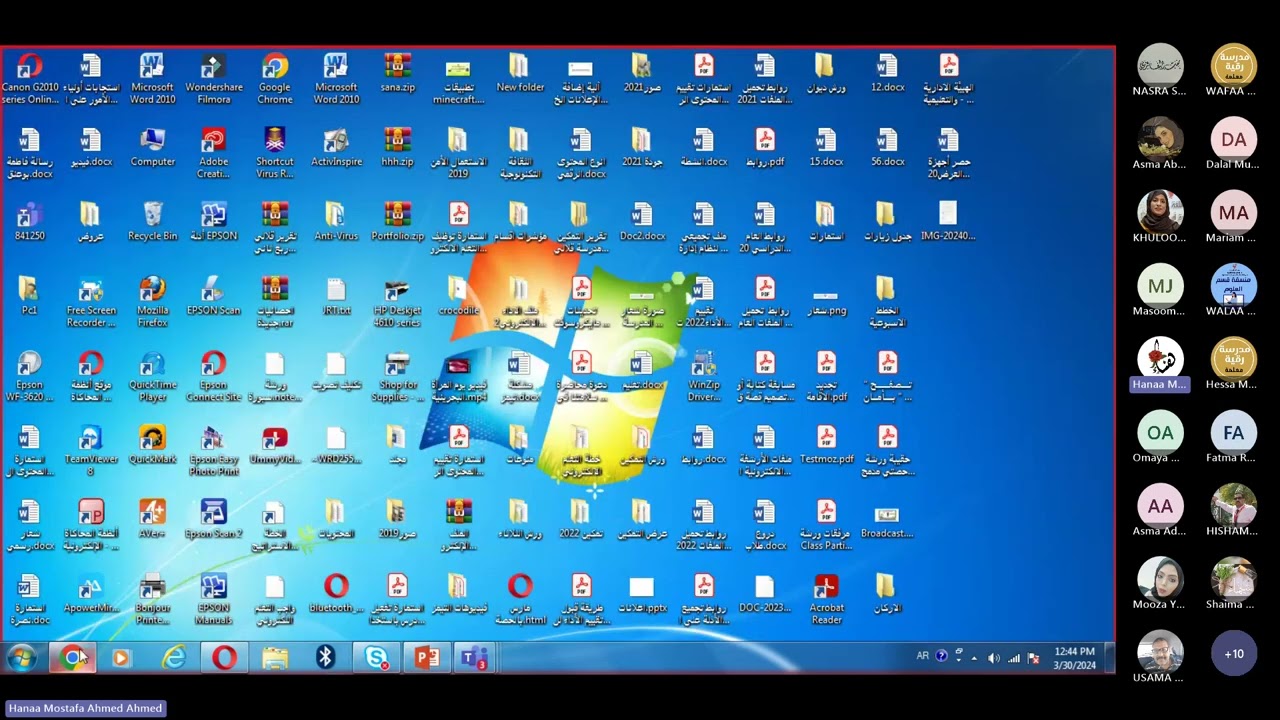
Task: Show the +10 more participants
Action: (x=1234, y=654)
